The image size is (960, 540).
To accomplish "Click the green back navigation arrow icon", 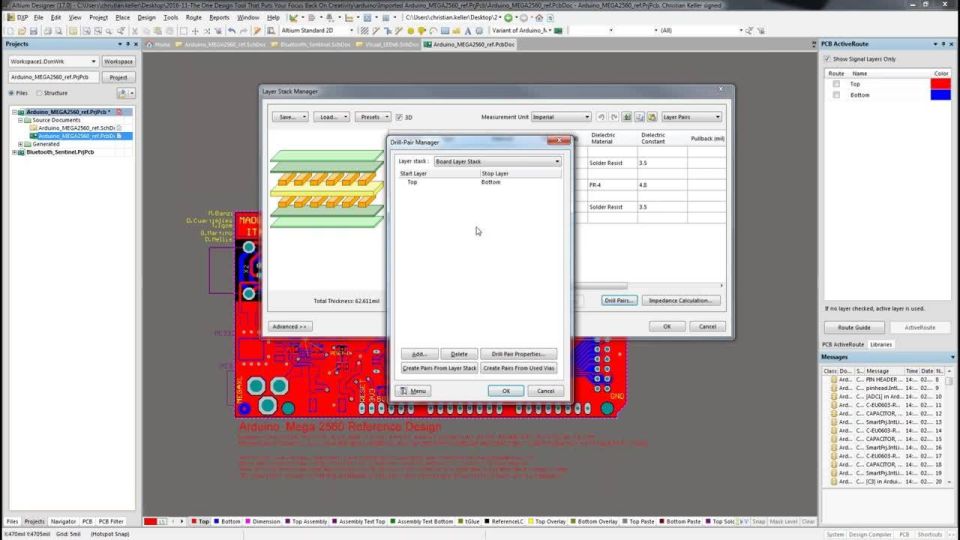I will click(x=508, y=18).
